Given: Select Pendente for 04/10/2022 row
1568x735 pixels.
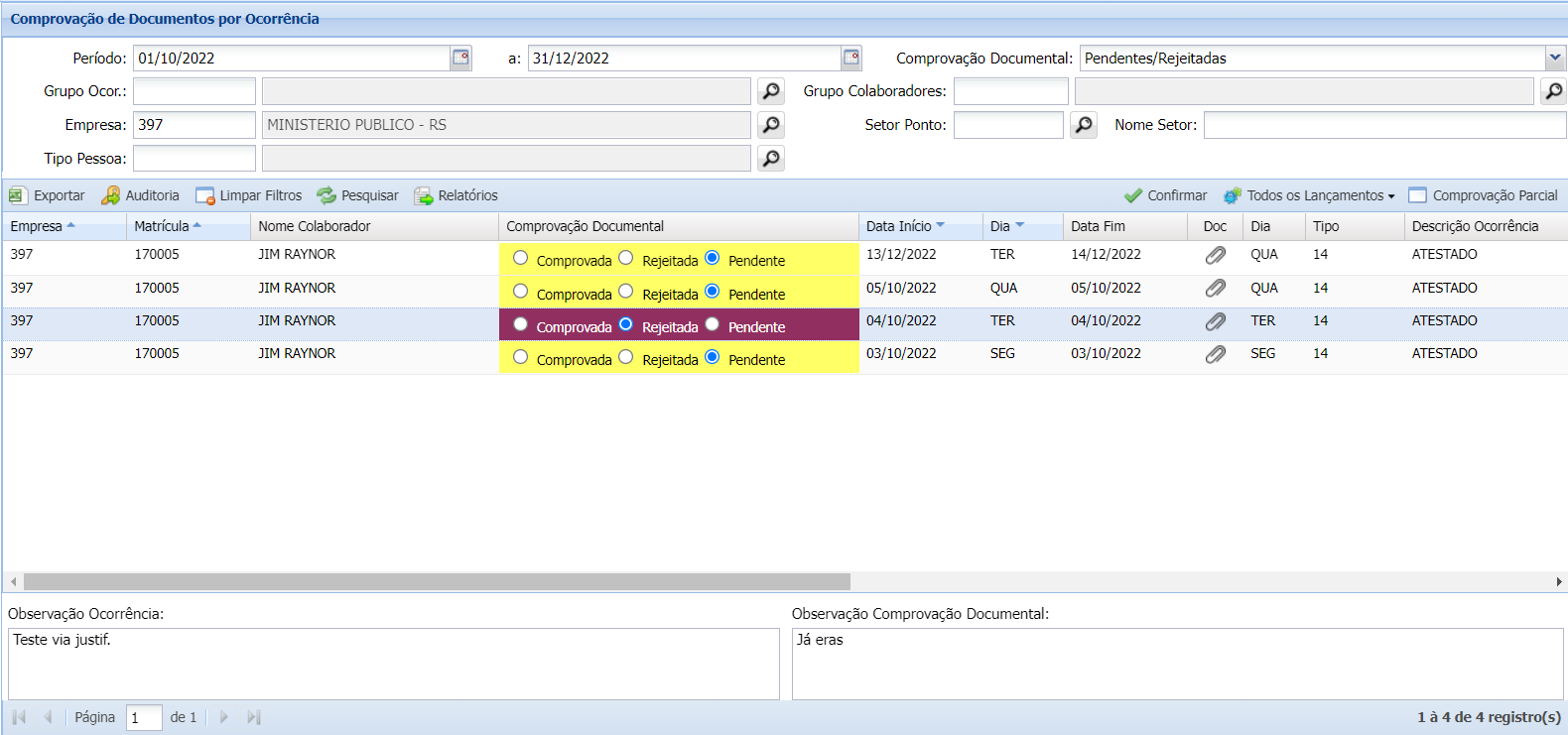Looking at the screenshot, I should (712, 324).
